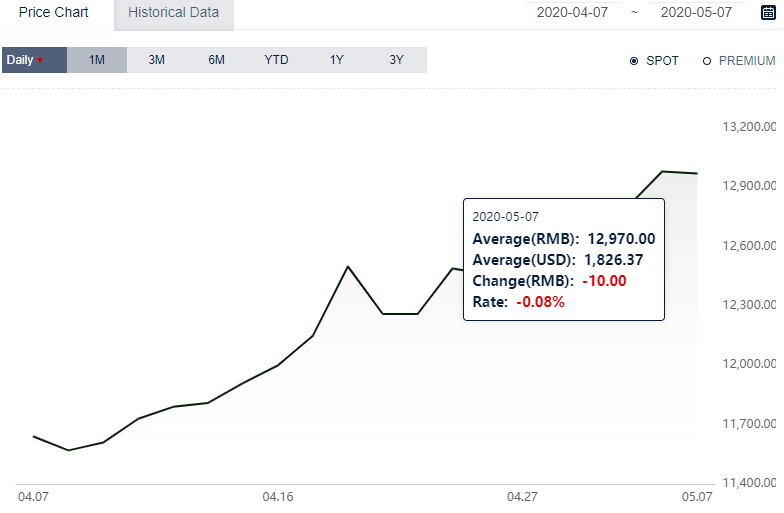
Task: Choose the 3Y time range
Action: click(x=396, y=60)
